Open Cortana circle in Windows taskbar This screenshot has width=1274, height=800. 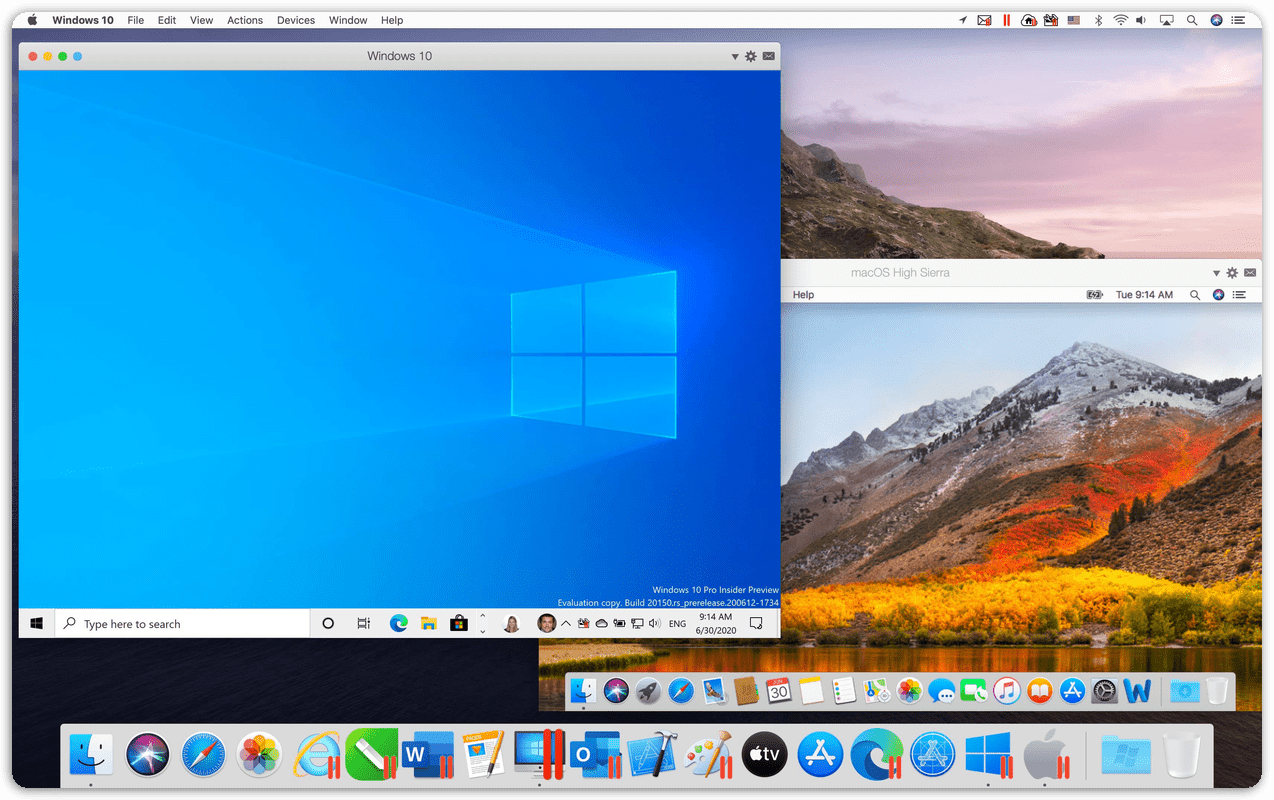328,623
